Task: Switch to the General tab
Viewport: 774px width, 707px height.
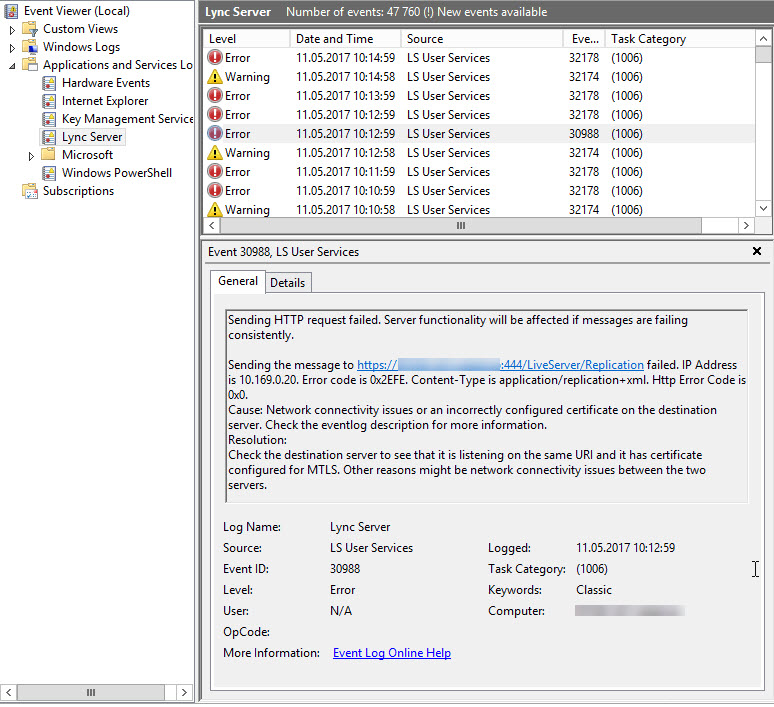Action: 238,281
